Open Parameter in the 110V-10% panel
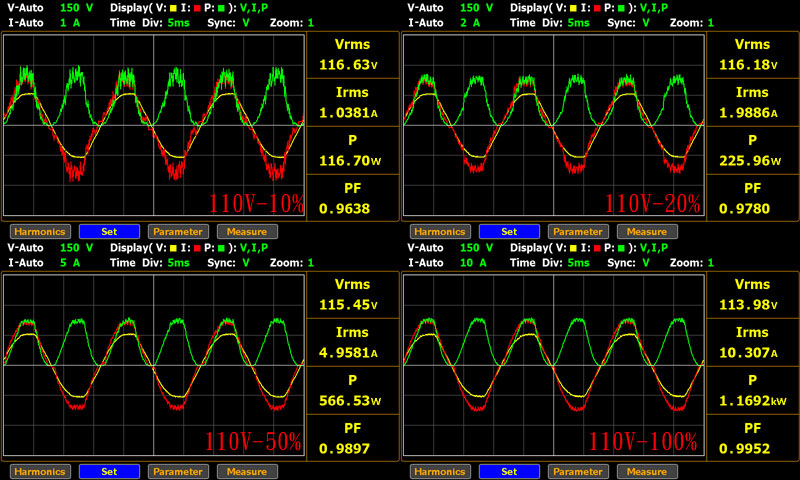800x480 pixels. coord(178,232)
